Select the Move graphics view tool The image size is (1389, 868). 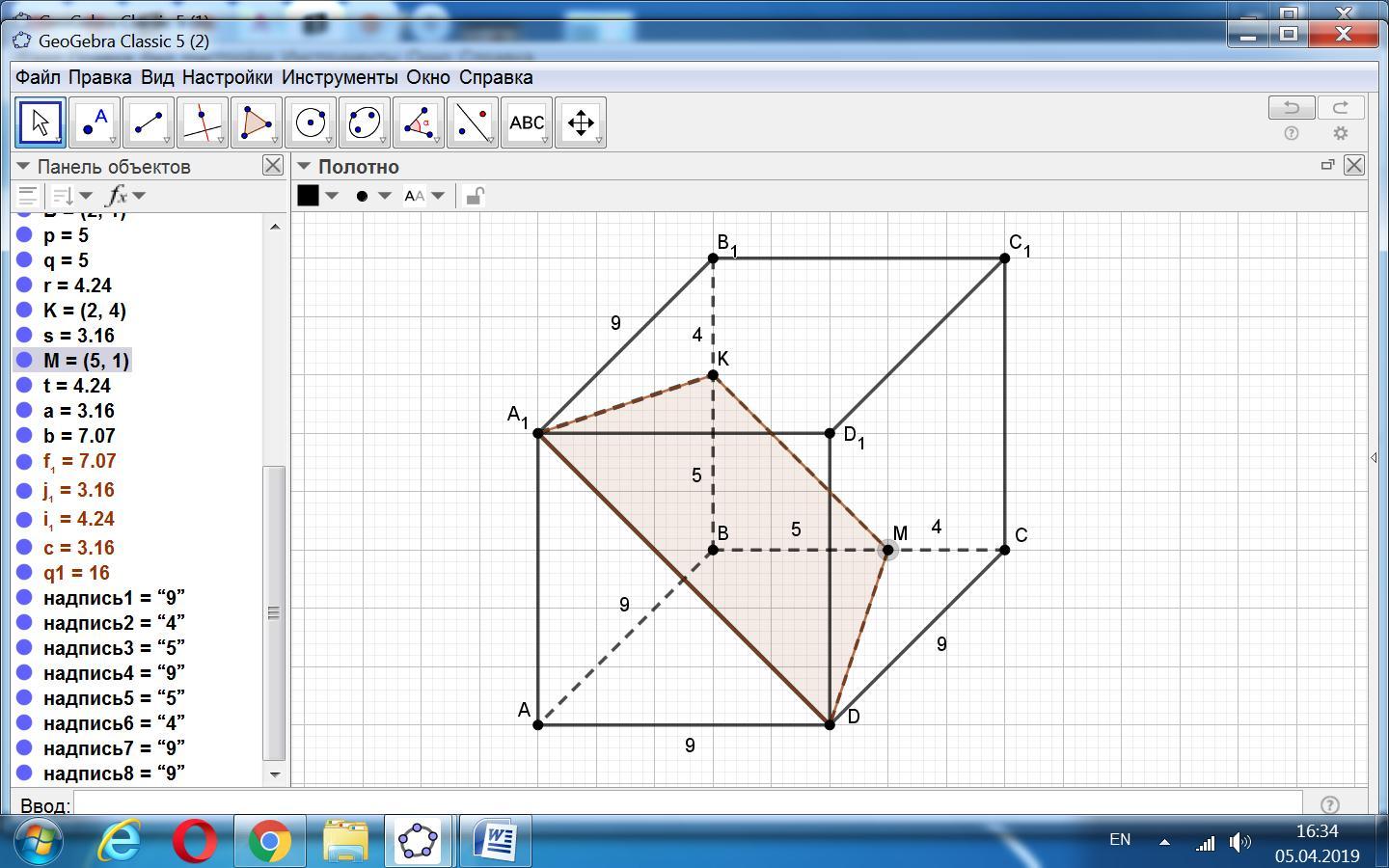coord(581,122)
